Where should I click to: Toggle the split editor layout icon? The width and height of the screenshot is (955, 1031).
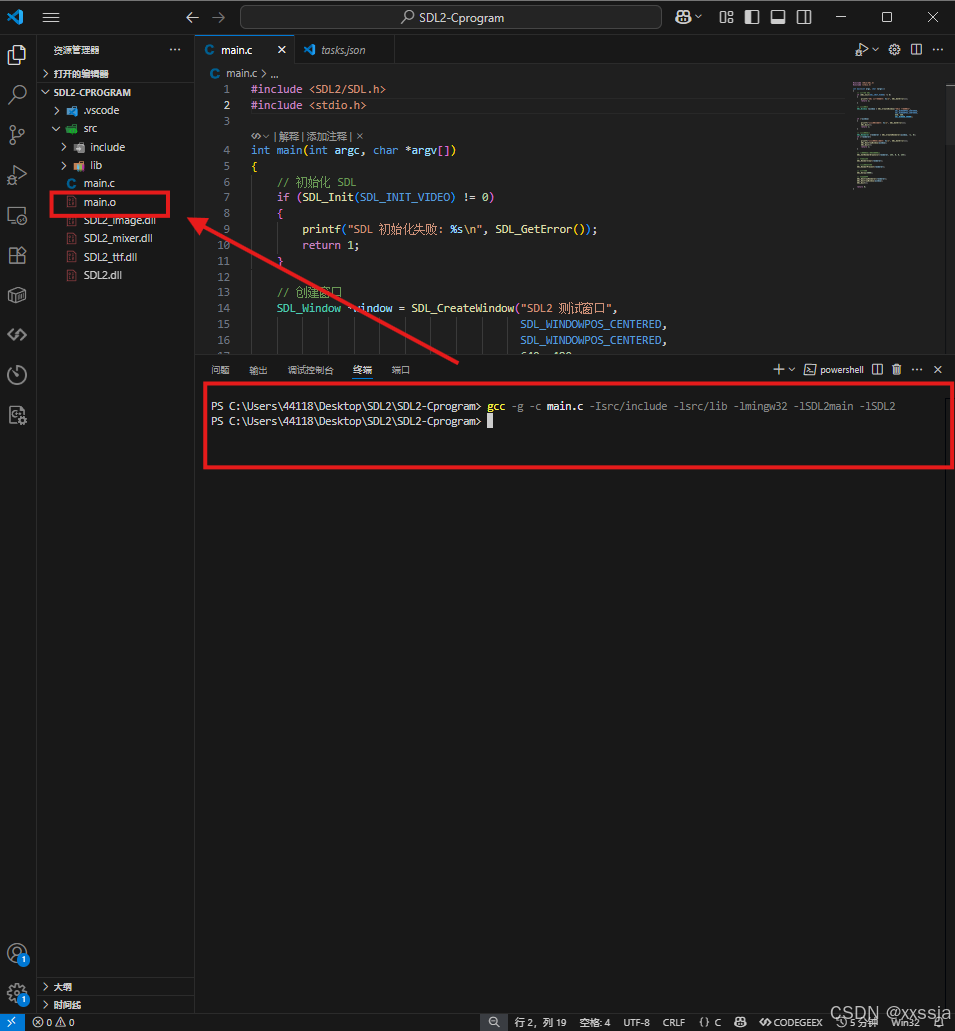pyautogui.click(x=915, y=49)
